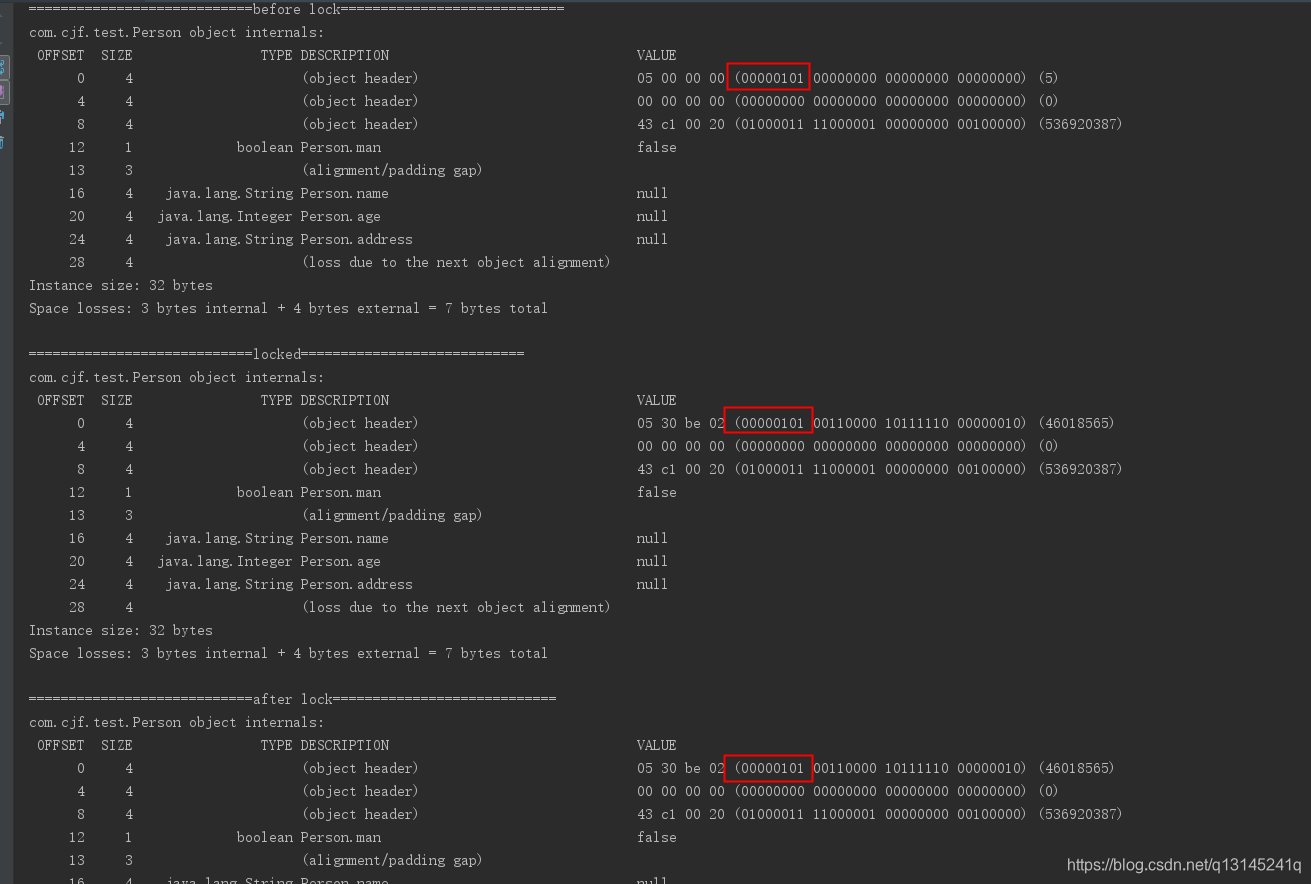Click the OFFSET header in before-lock table
The width and height of the screenshot is (1311, 884).
(x=61, y=55)
